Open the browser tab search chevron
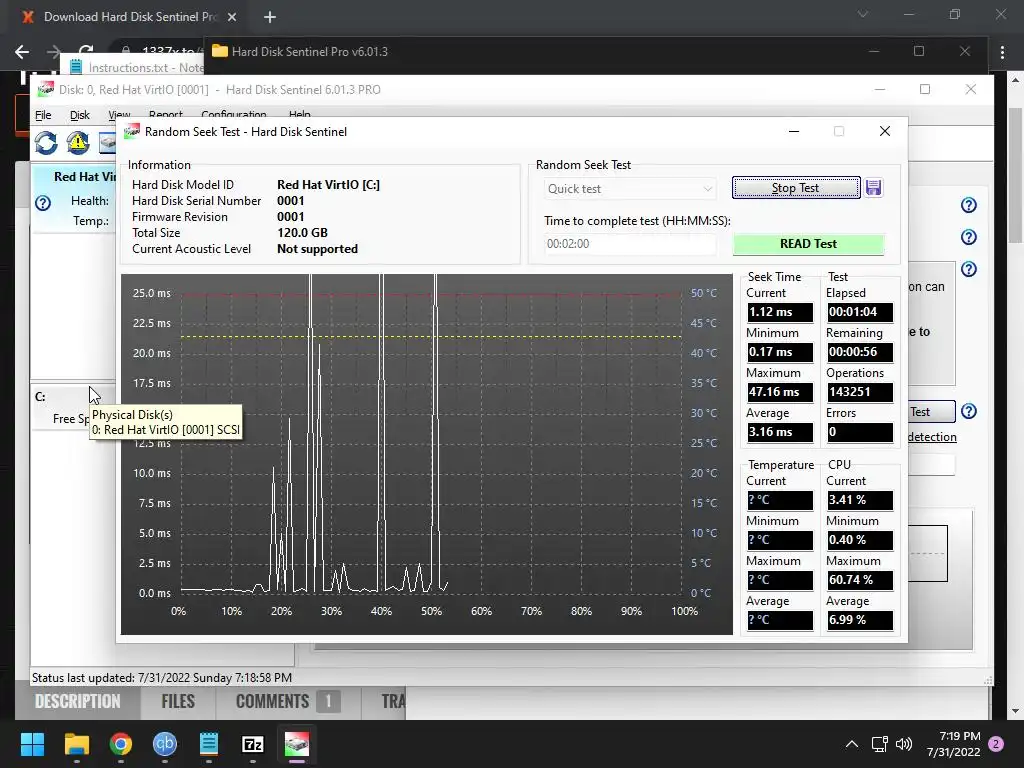This screenshot has width=1024, height=768. pos(863,14)
